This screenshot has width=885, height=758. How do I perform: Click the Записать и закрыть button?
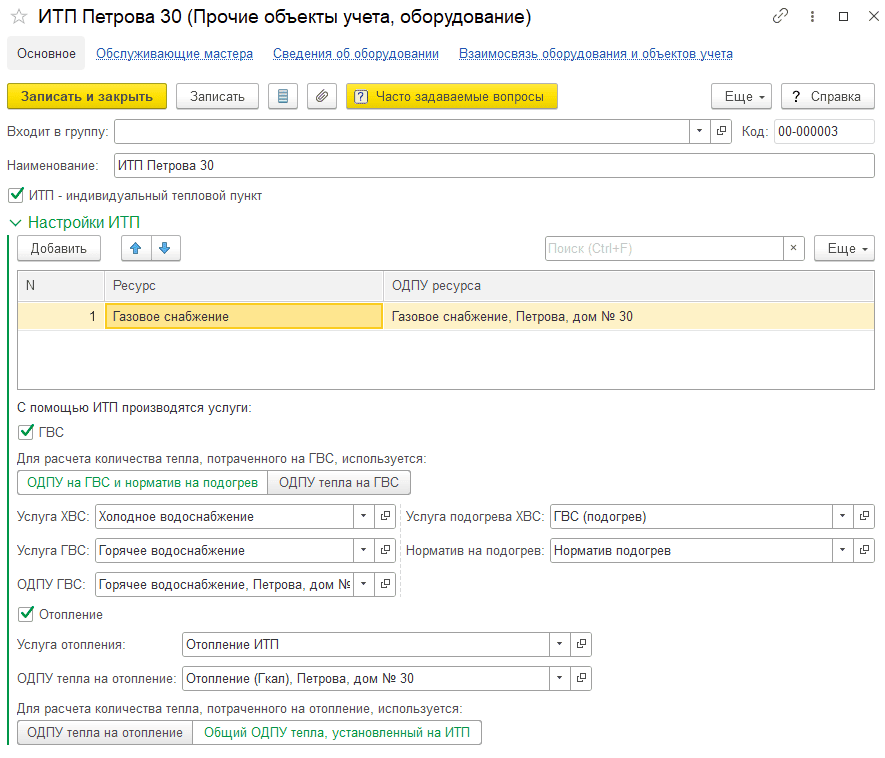[x=87, y=97]
